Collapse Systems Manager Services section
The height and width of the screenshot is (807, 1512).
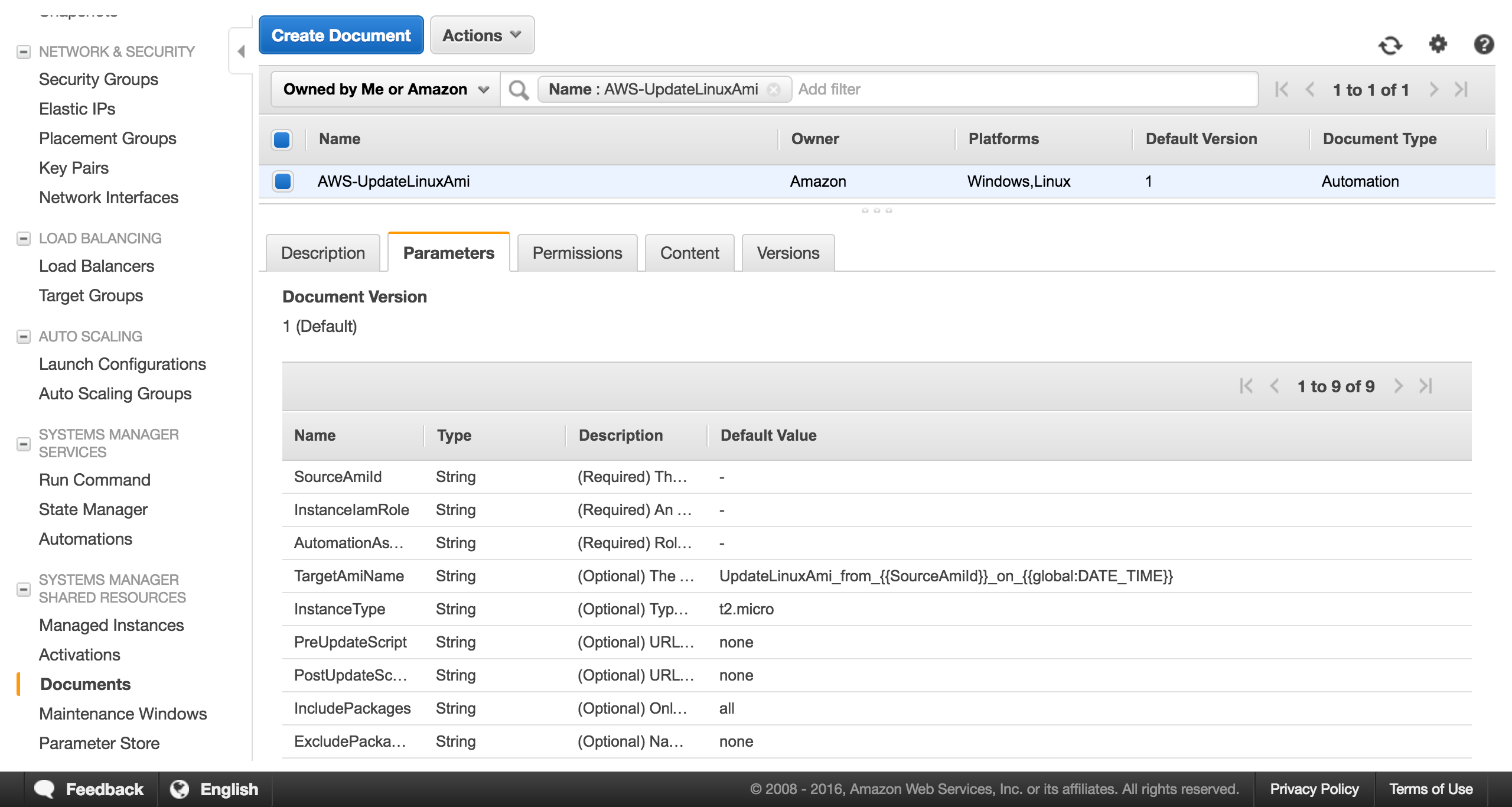[24, 444]
